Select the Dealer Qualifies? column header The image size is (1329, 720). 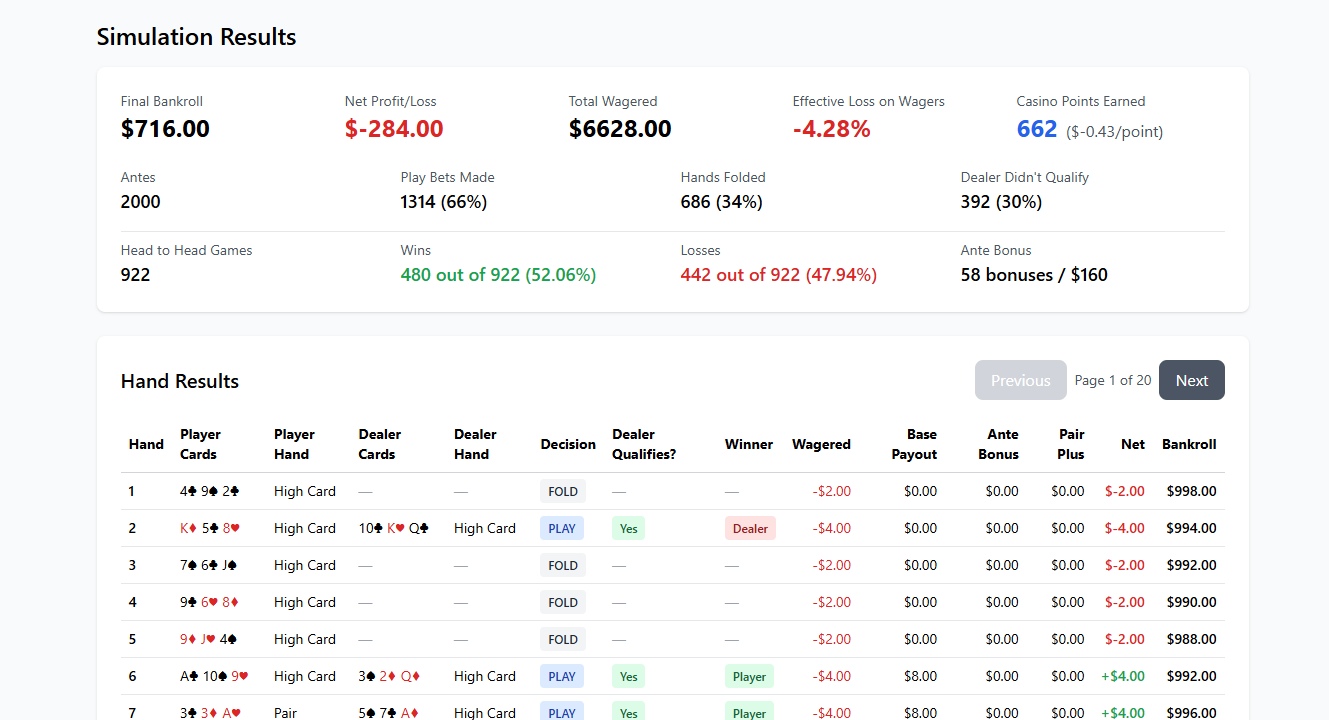644,444
